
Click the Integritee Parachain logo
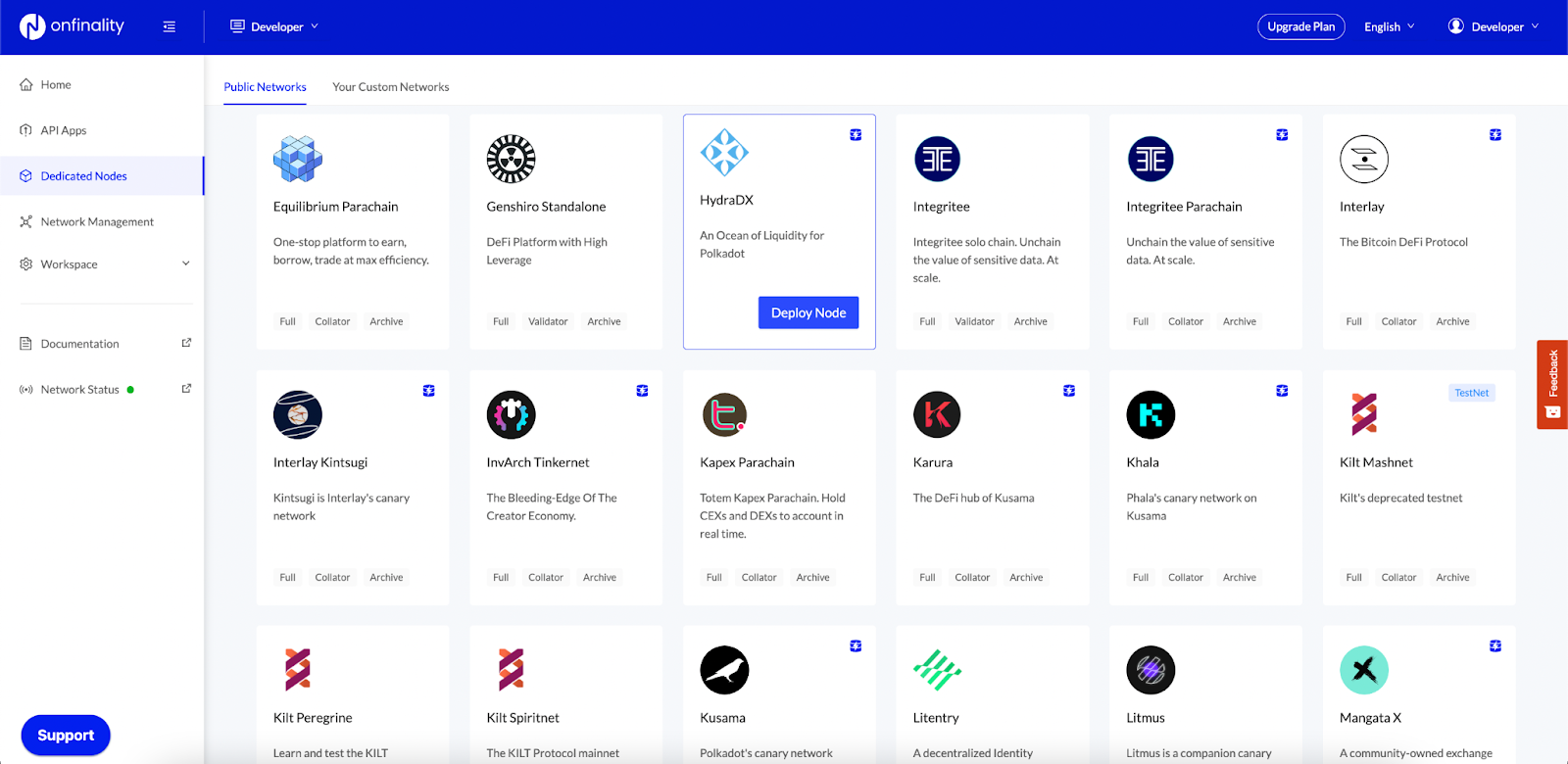[1151, 159]
